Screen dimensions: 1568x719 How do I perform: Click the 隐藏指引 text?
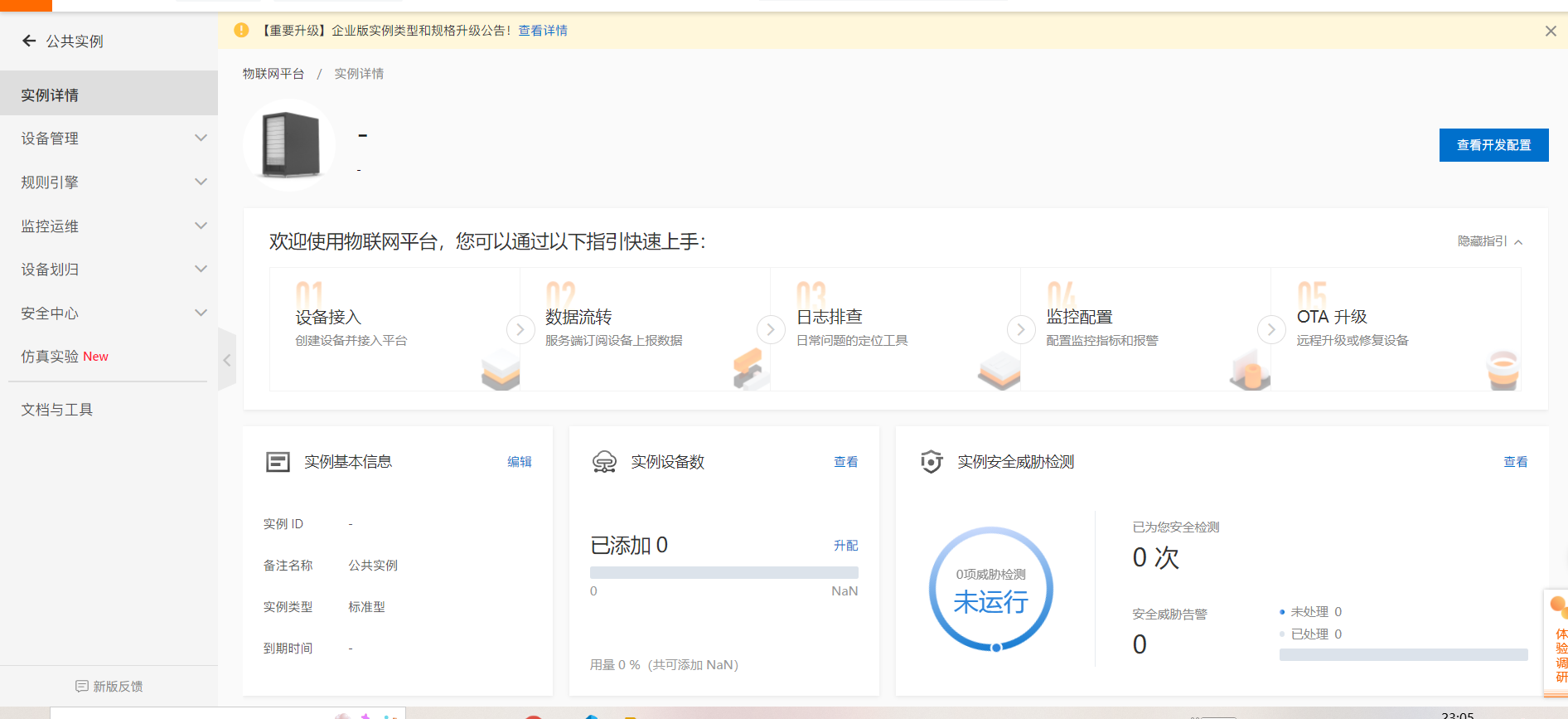tap(1483, 241)
